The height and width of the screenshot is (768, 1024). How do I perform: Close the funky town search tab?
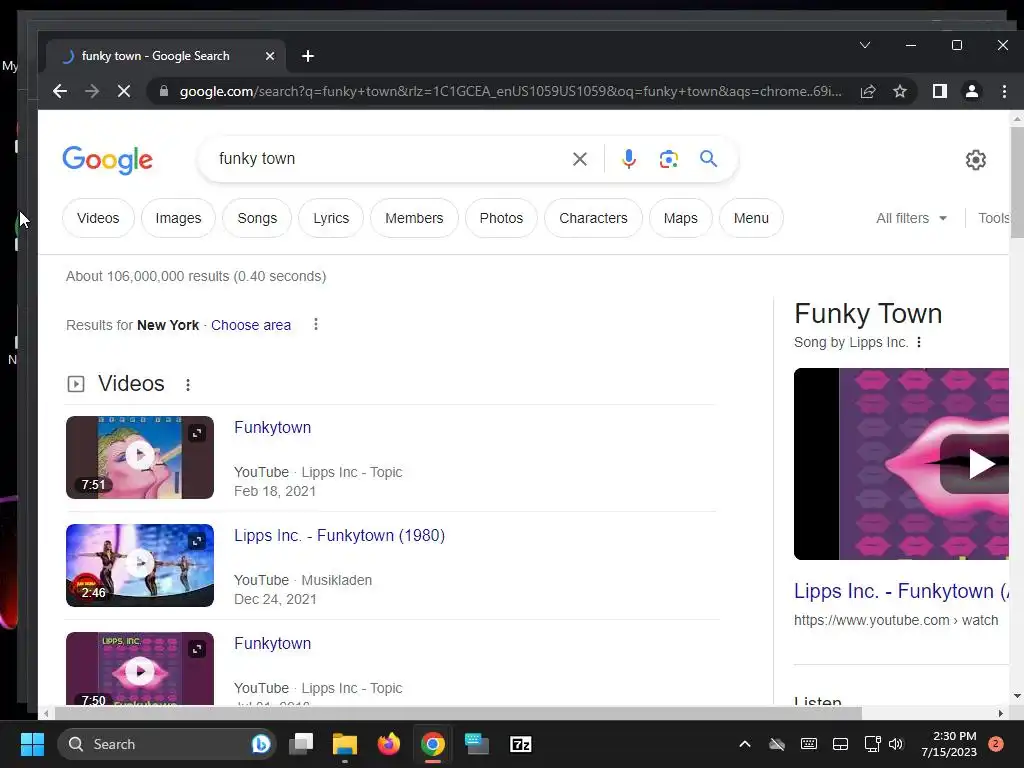[270, 56]
